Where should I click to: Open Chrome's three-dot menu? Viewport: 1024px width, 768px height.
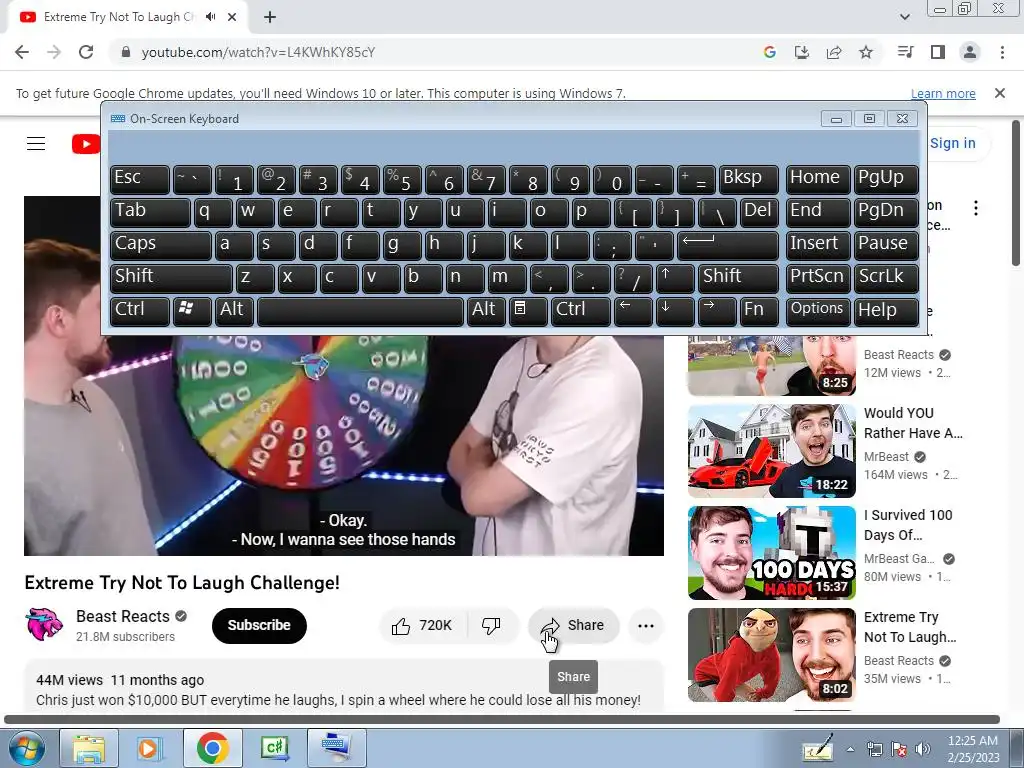[x=1002, y=52]
